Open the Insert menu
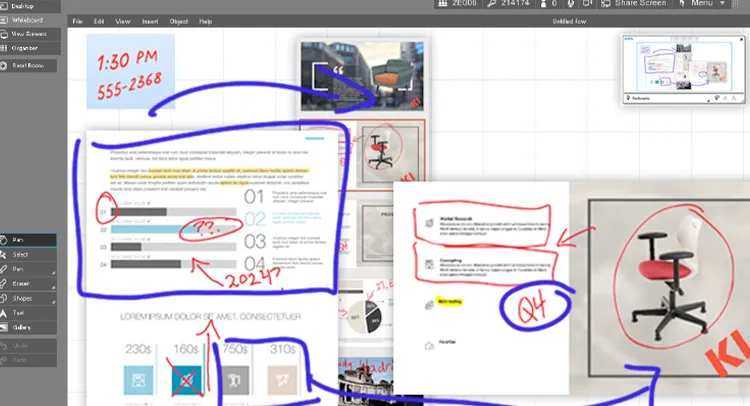Screen dimensions: 750x406 pos(149,21)
